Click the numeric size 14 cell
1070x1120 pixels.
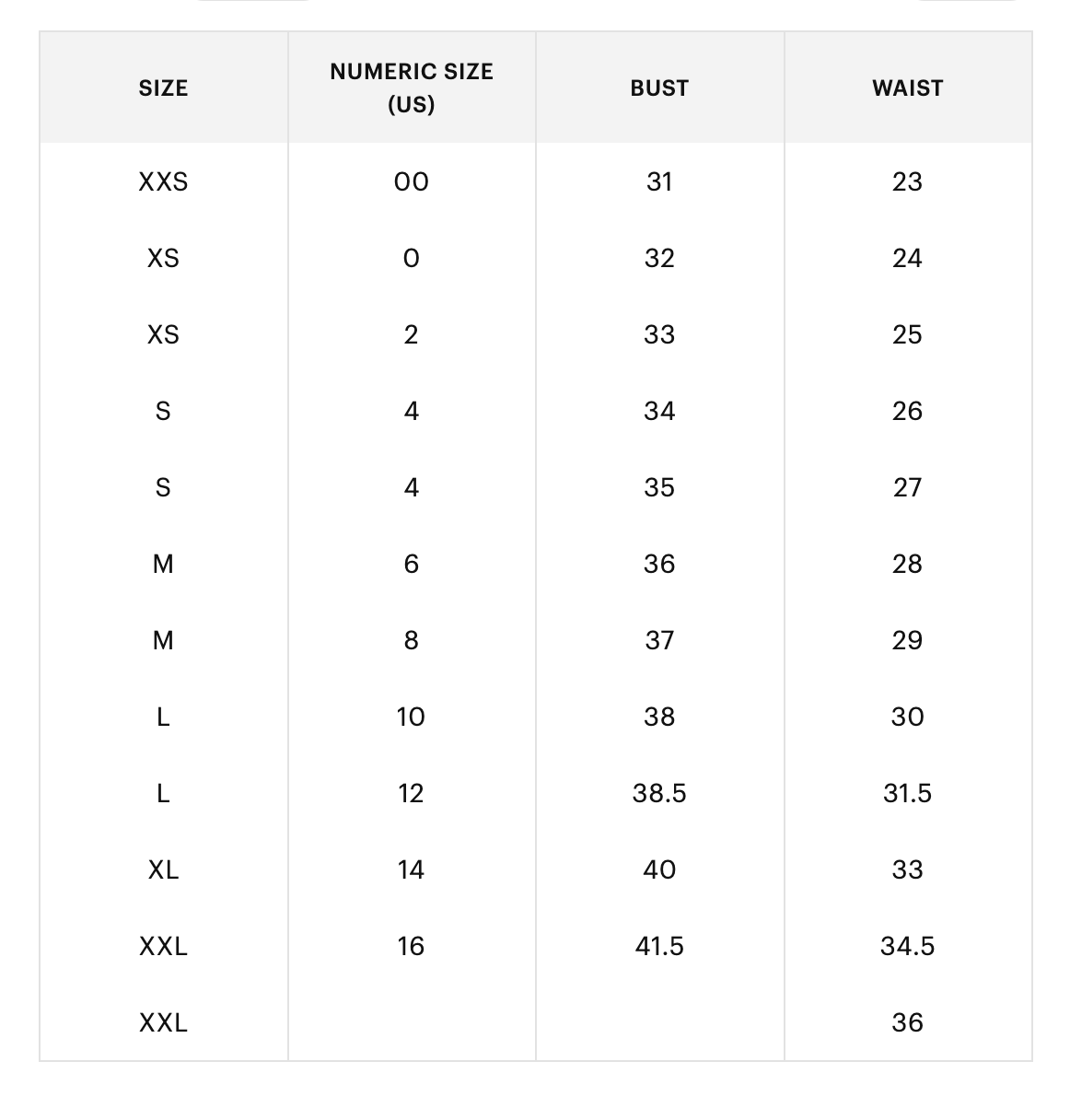pos(412,869)
